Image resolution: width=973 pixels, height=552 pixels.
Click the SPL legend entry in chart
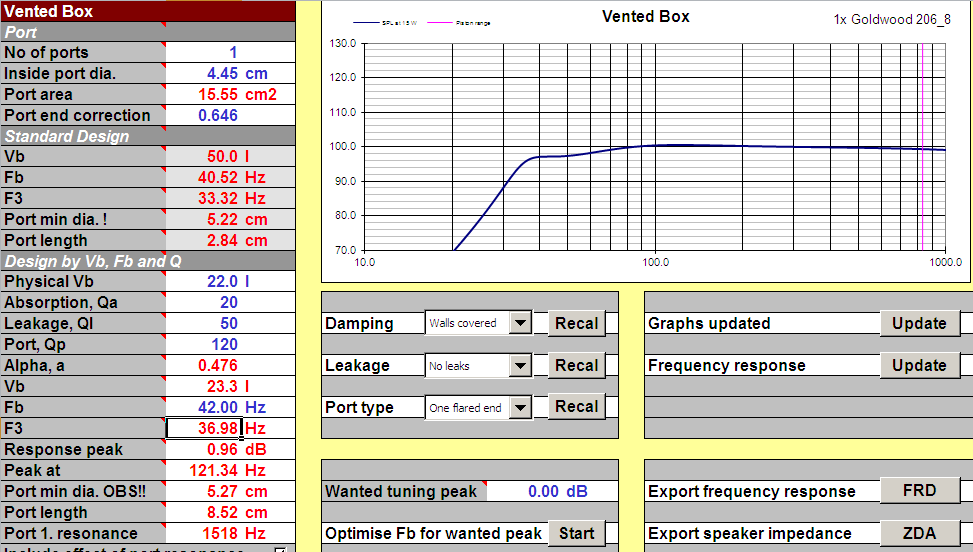coord(385,23)
